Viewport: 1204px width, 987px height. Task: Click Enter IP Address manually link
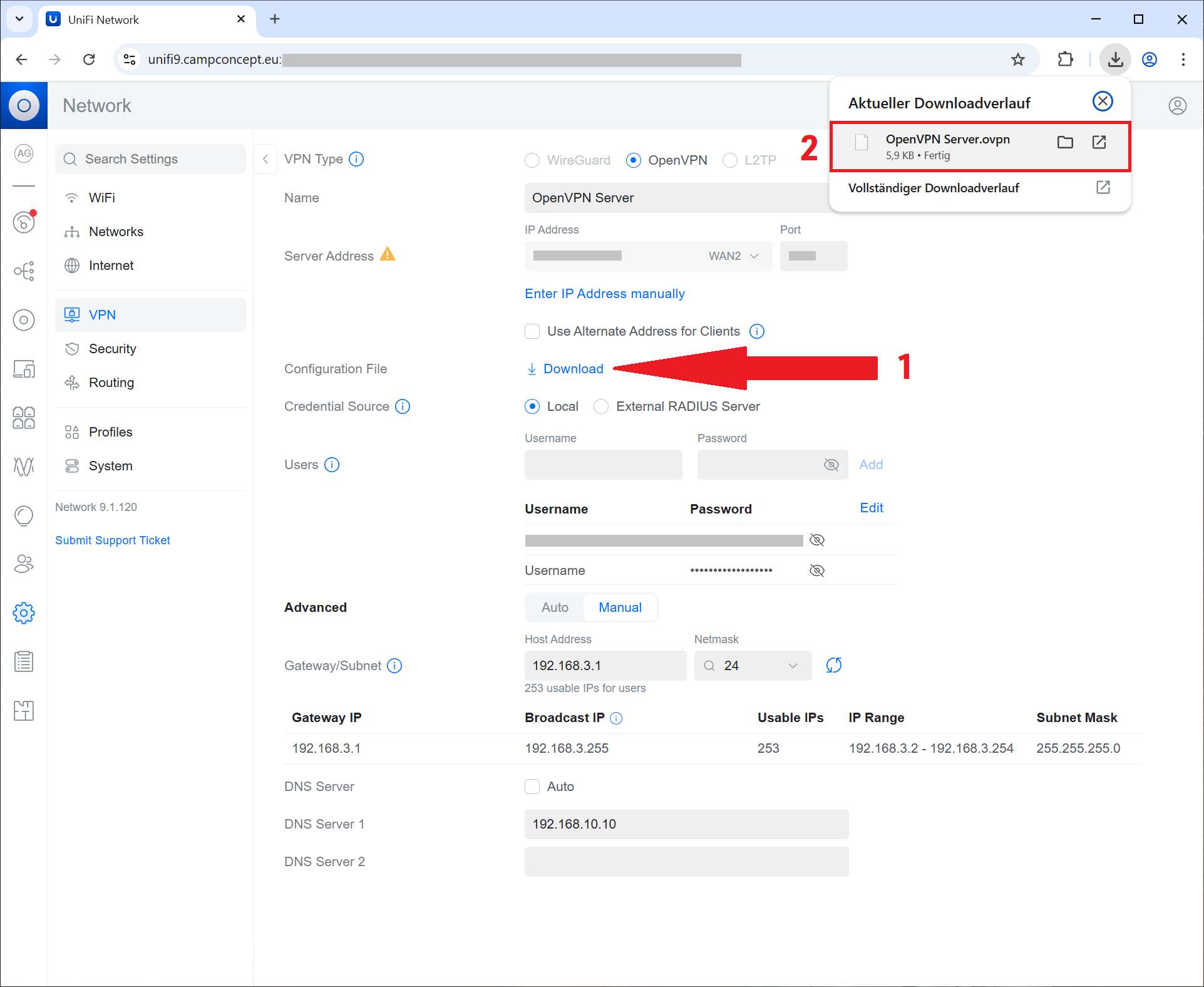point(604,294)
